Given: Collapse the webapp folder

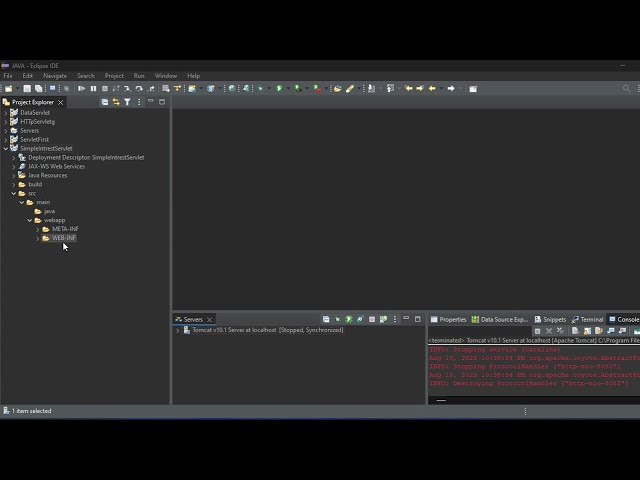Looking at the screenshot, I should pyautogui.click(x=29, y=220).
